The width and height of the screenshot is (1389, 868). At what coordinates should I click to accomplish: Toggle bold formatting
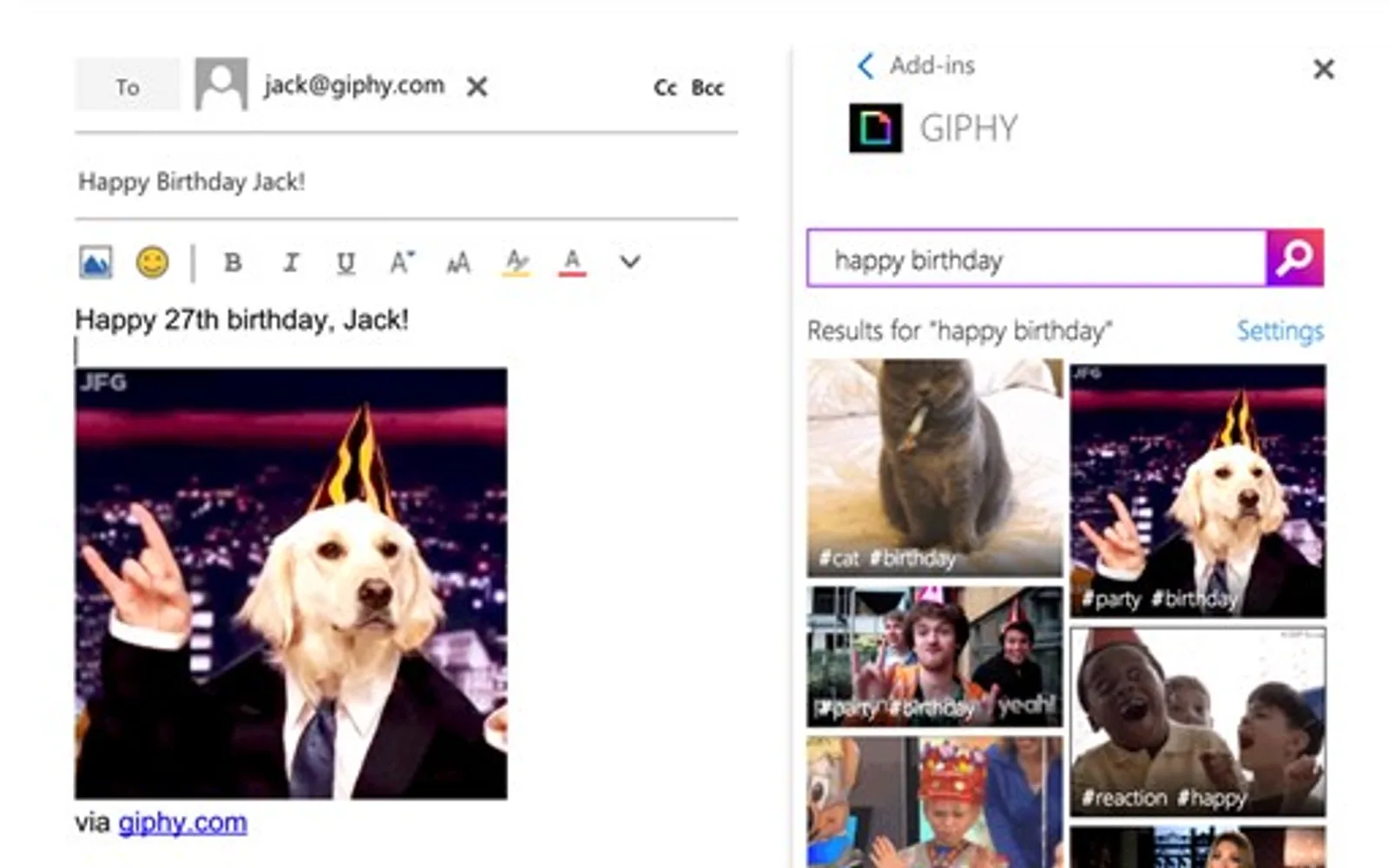point(233,262)
